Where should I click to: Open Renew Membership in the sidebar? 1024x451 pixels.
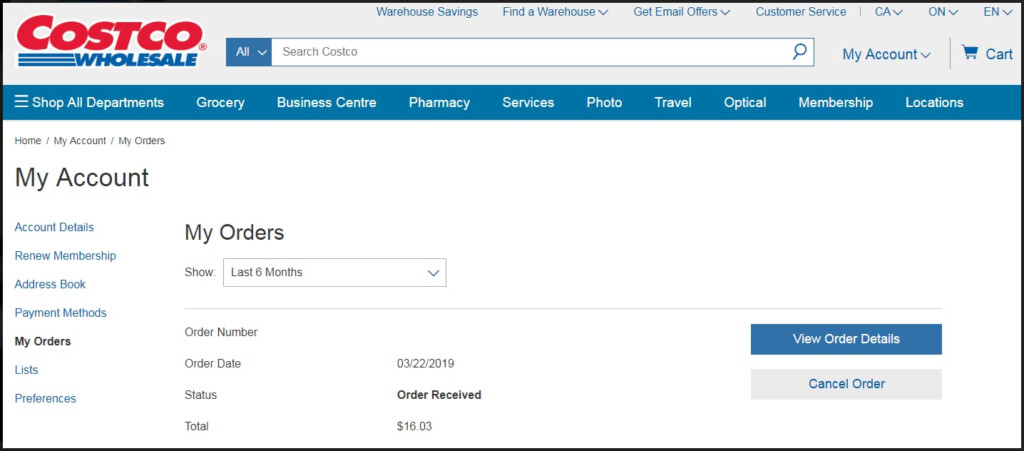65,256
